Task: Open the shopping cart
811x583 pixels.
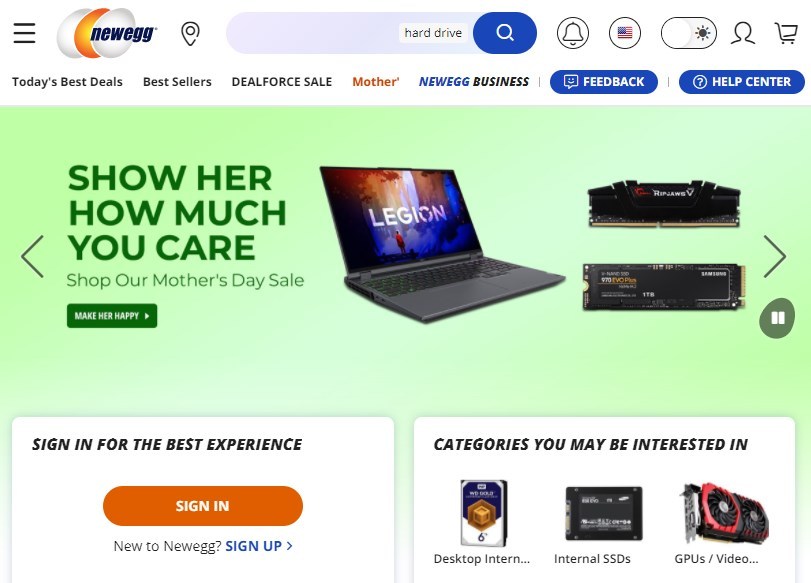Action: coord(786,33)
